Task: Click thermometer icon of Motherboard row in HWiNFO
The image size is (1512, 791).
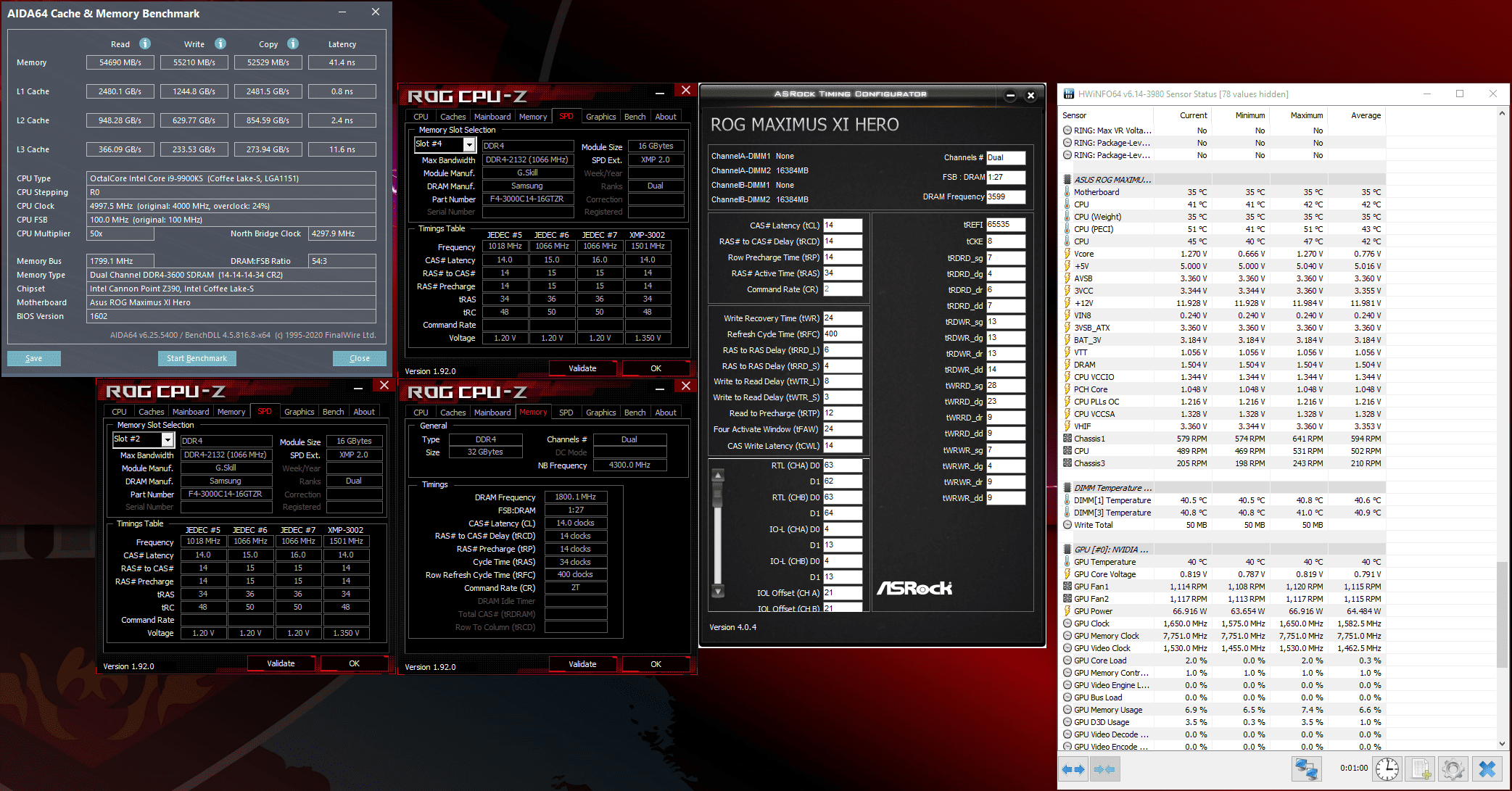Action: (1067, 192)
